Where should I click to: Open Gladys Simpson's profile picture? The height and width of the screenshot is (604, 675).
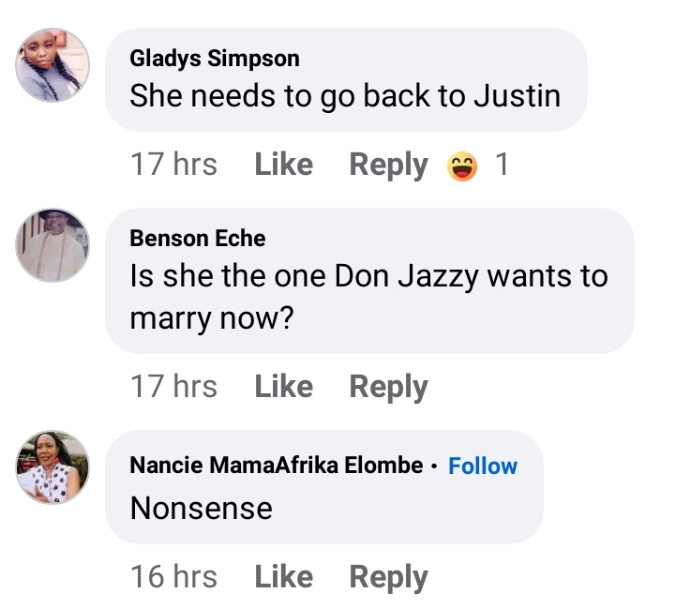click(x=53, y=66)
